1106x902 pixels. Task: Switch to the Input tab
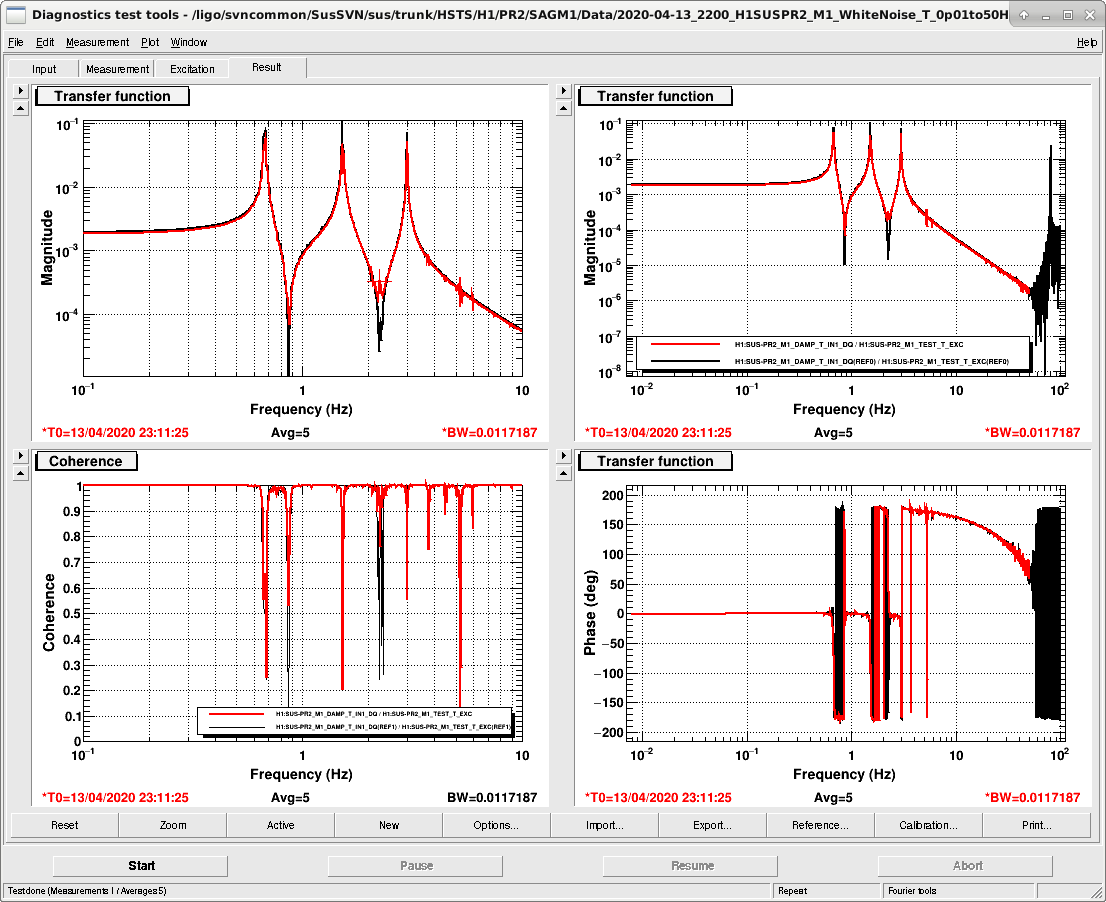click(44, 68)
